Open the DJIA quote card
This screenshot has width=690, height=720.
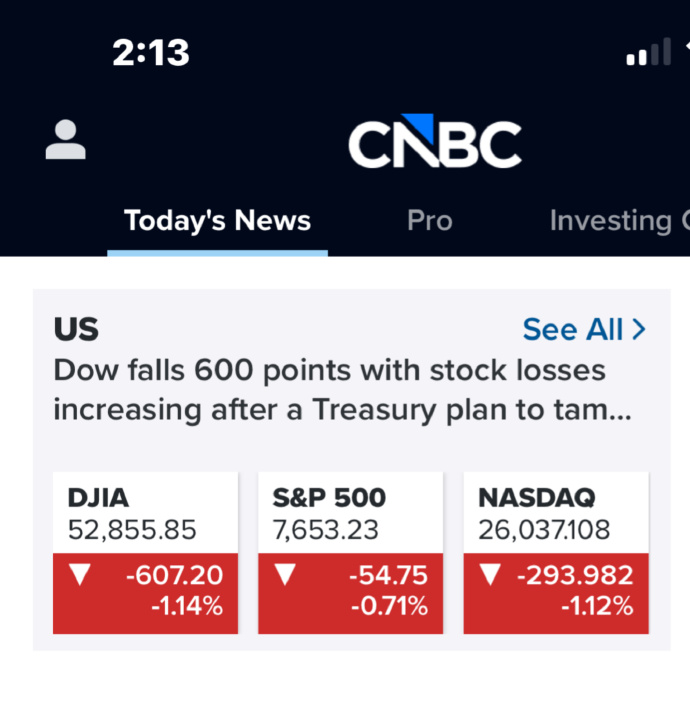pyautogui.click(x=146, y=553)
